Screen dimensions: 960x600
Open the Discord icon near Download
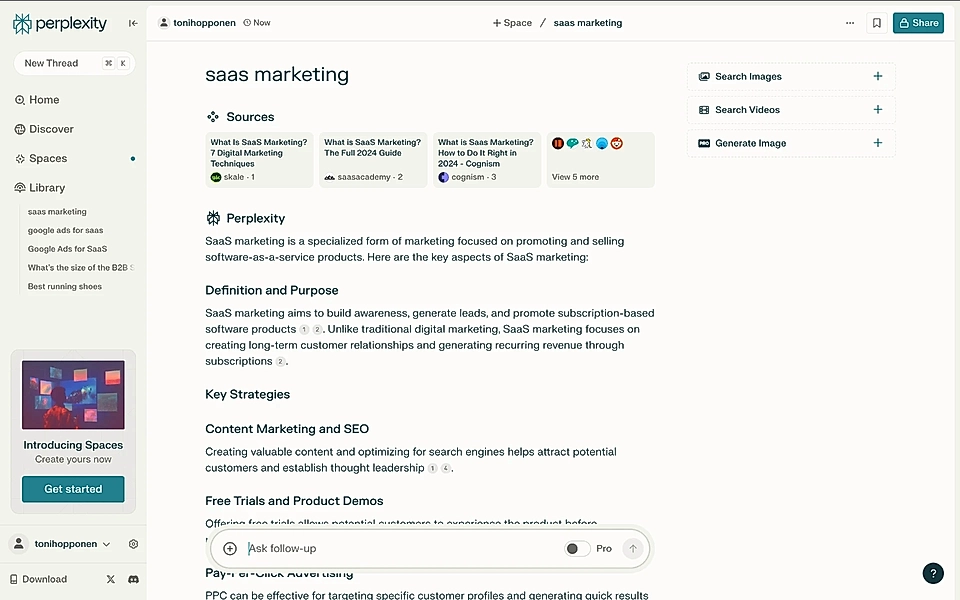coord(133,579)
